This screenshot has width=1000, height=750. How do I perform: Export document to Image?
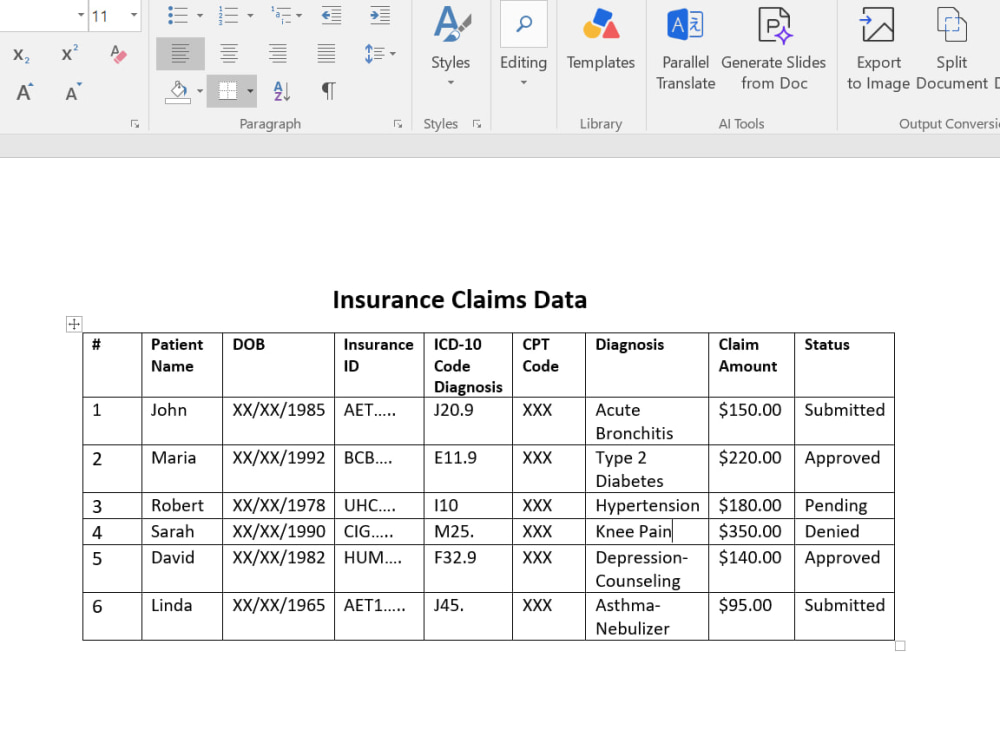(878, 48)
